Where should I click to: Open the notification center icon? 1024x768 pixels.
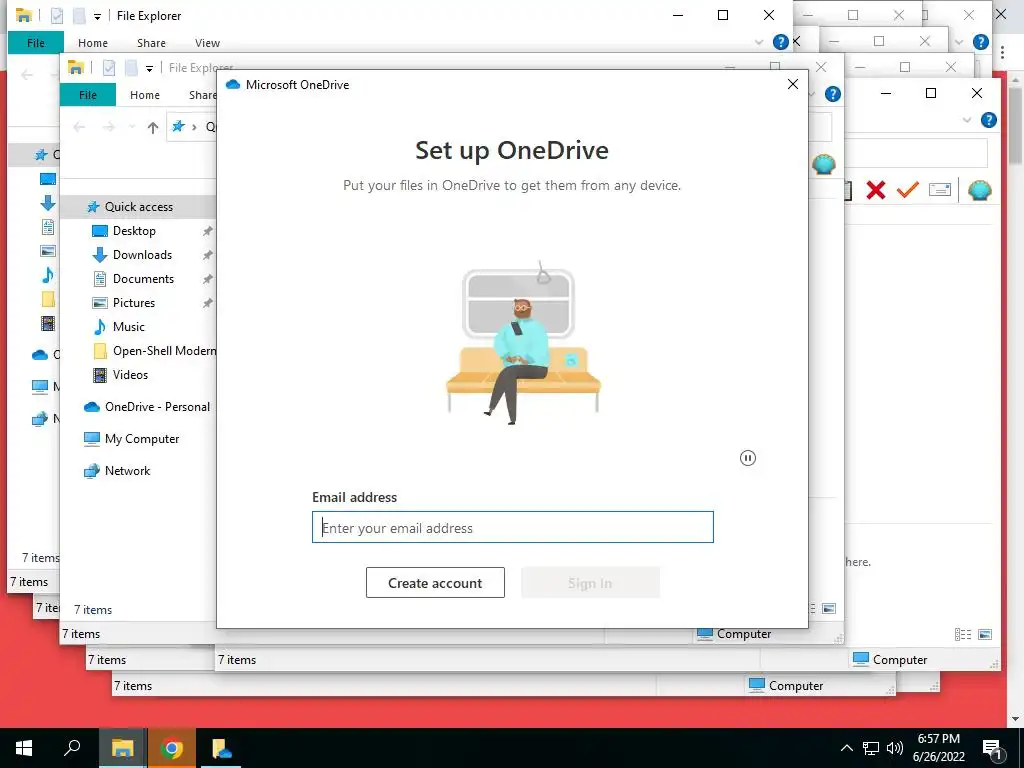(x=992, y=748)
